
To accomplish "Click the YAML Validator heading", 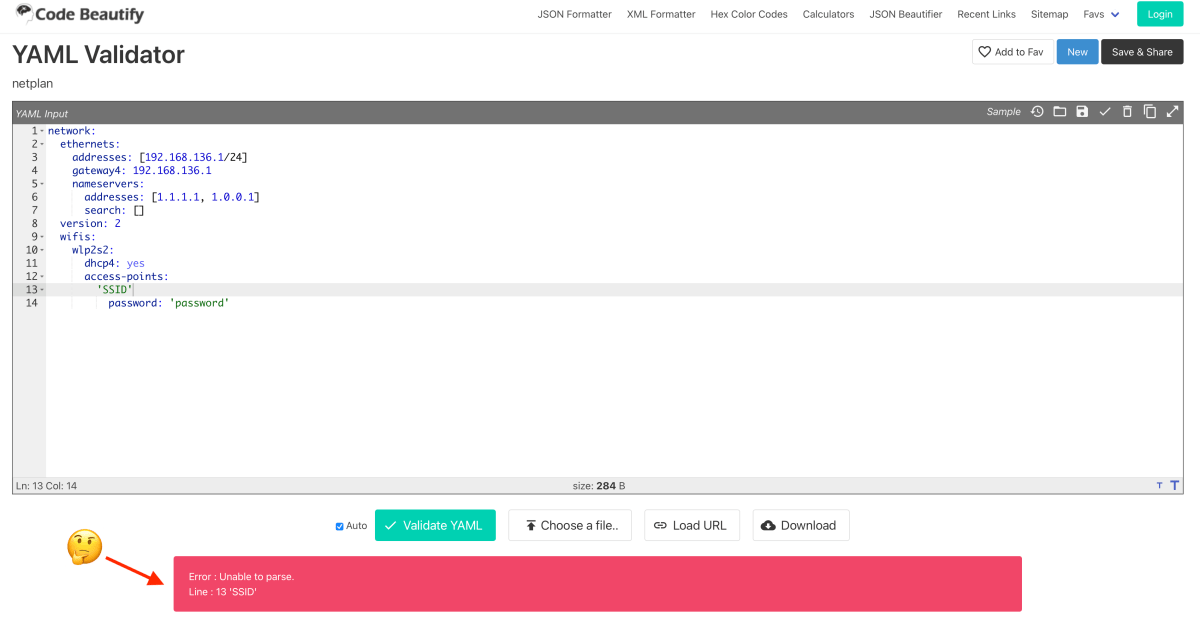I will (x=98, y=55).
